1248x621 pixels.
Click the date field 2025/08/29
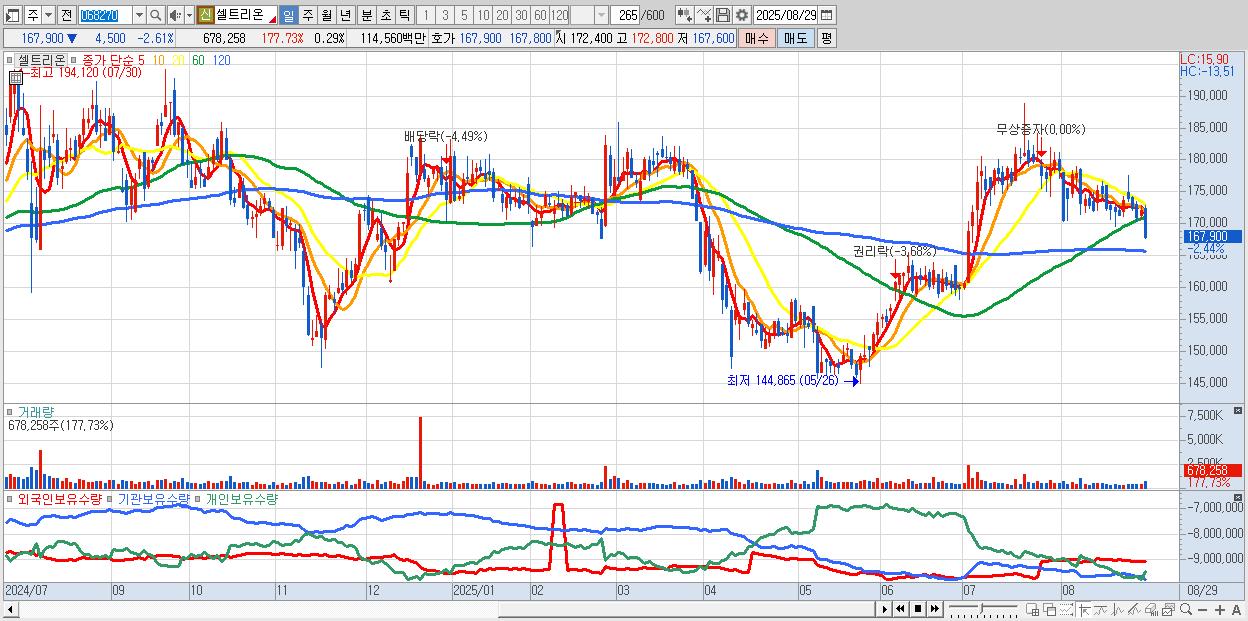tap(785, 15)
